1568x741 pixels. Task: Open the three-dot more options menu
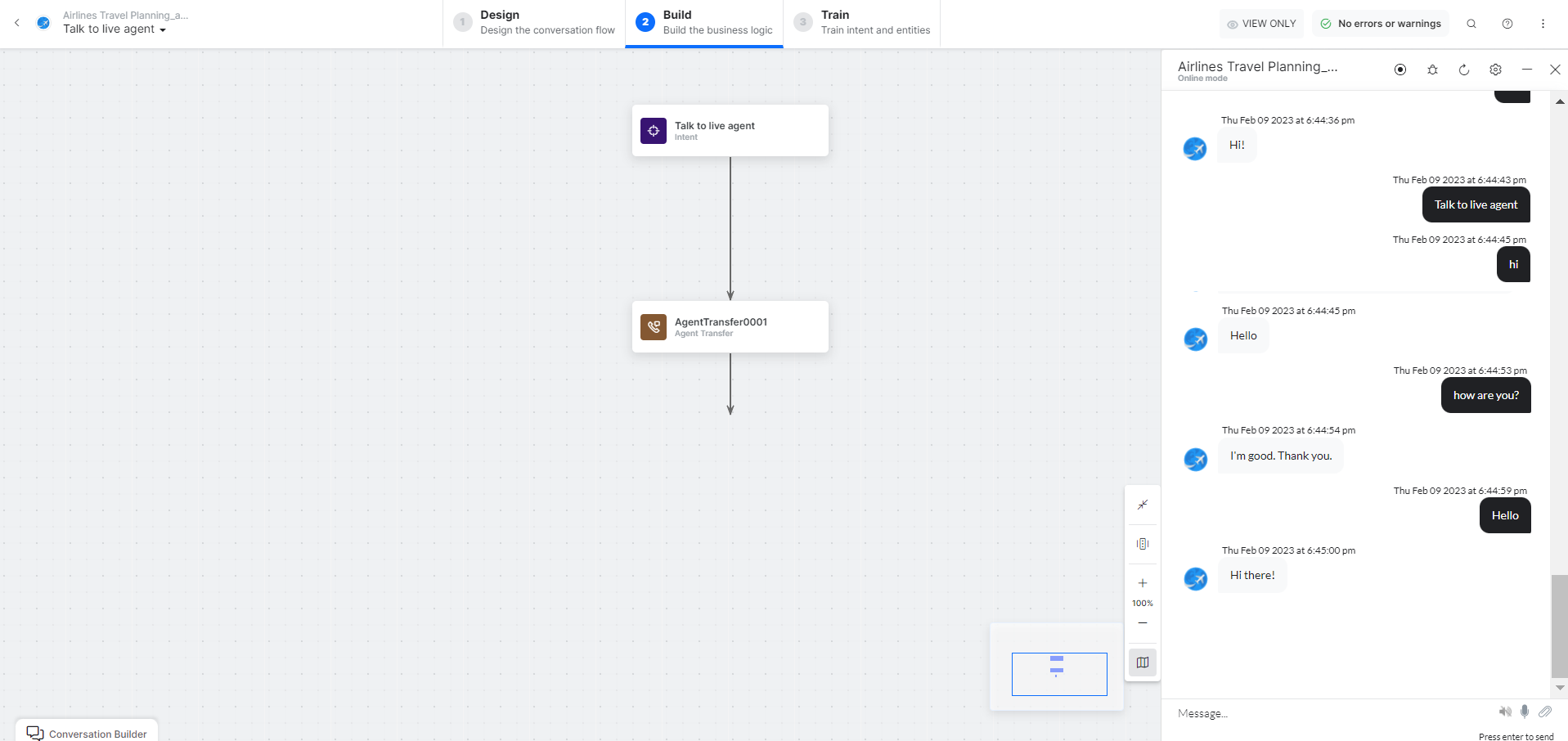(x=1543, y=24)
